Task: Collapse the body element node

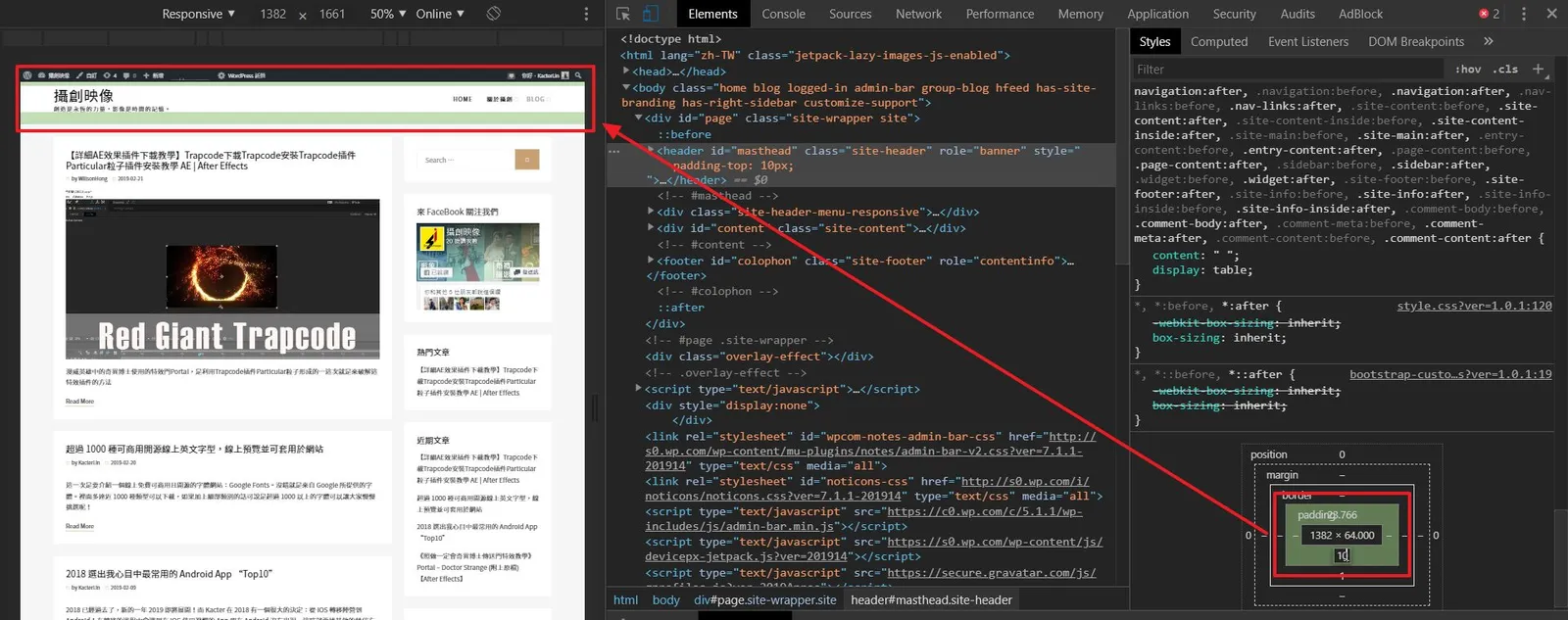Action: coord(626,87)
